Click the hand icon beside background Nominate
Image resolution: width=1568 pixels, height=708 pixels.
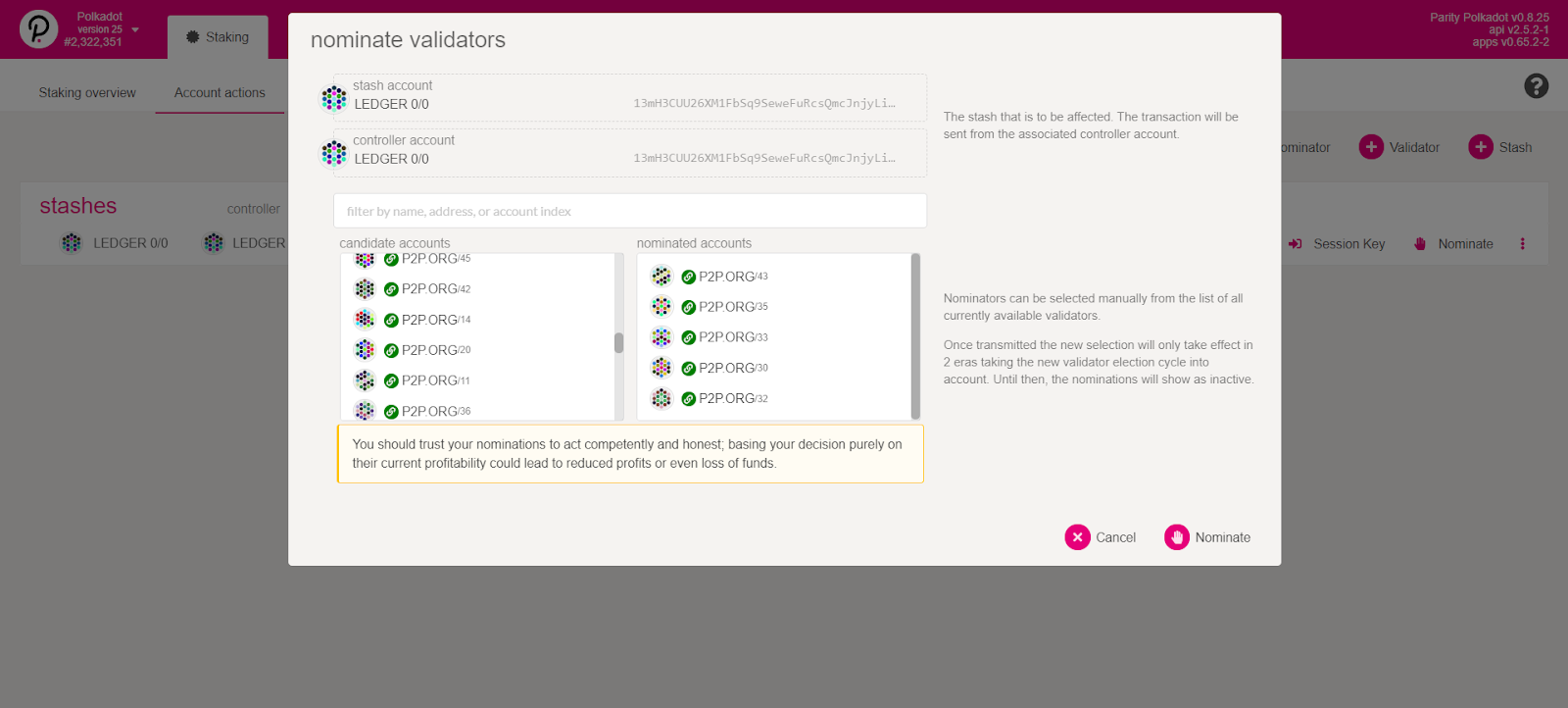(x=1420, y=244)
